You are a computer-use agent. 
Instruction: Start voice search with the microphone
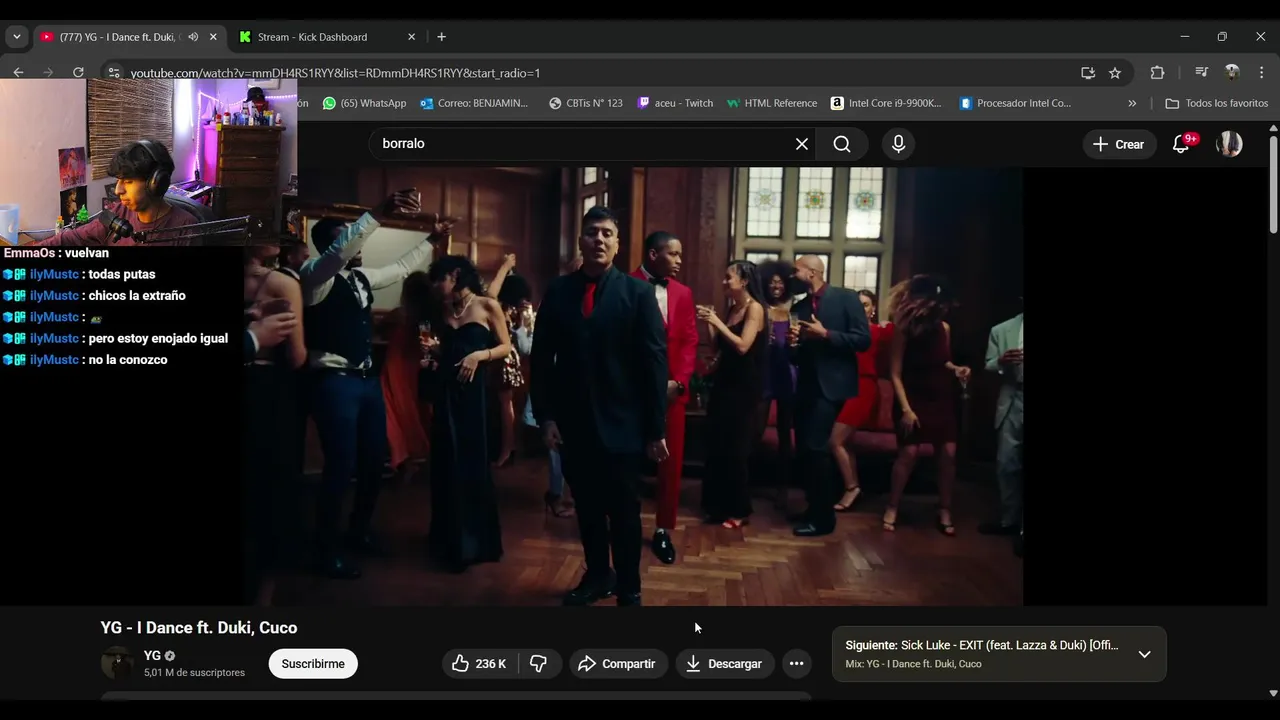[898, 144]
